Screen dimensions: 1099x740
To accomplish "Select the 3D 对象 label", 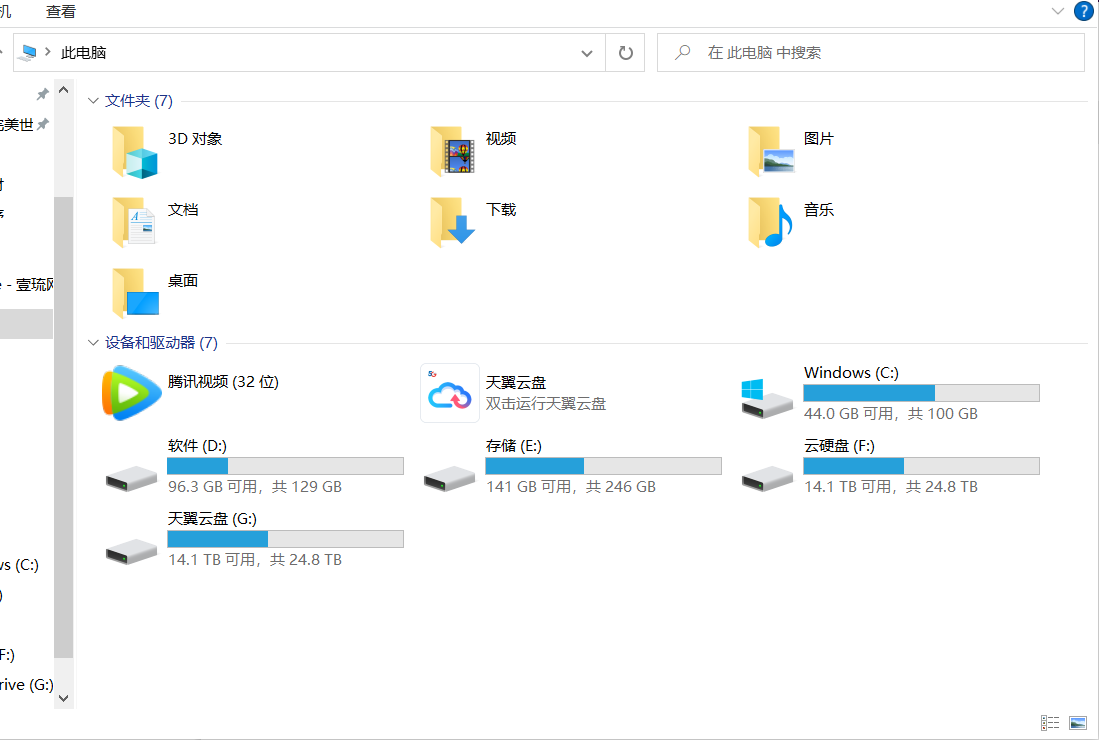I will [x=195, y=139].
